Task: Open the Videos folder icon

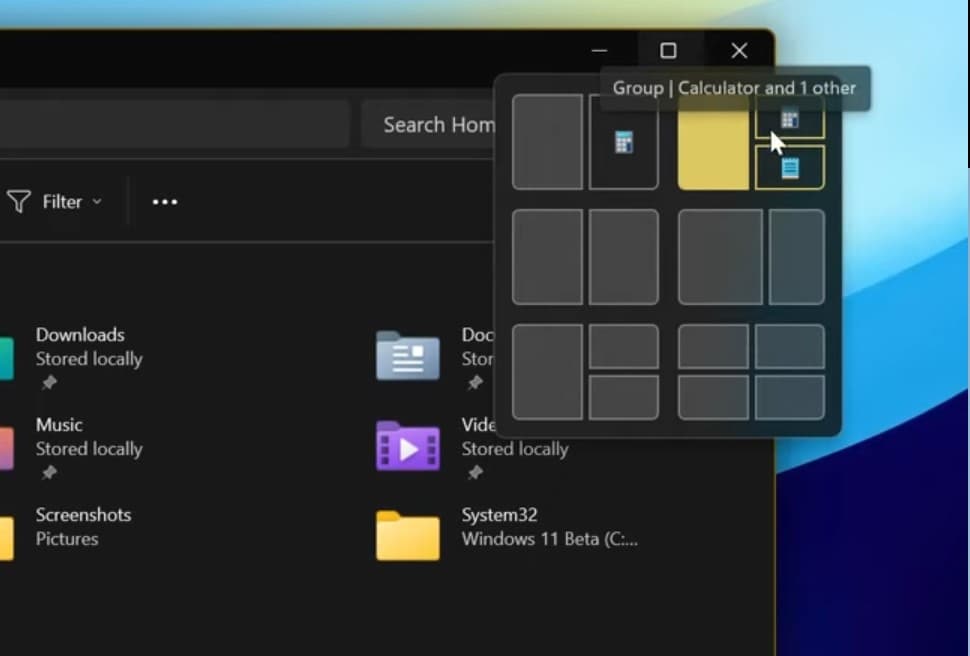Action: (x=407, y=446)
